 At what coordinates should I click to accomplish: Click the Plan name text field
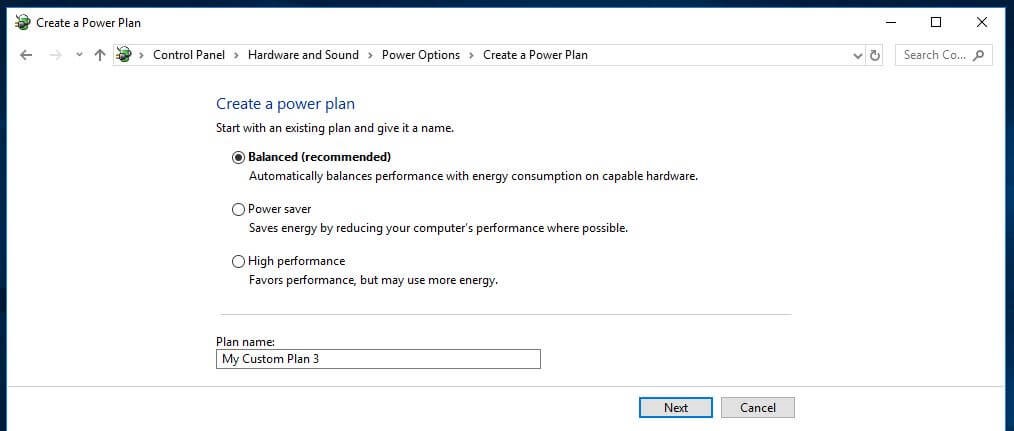coord(378,359)
